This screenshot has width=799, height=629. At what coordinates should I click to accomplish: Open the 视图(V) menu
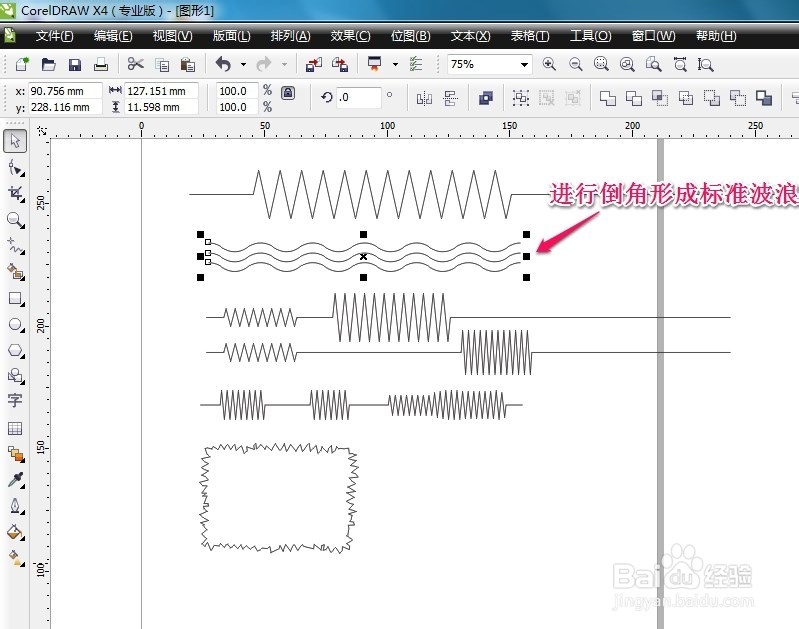pos(173,36)
